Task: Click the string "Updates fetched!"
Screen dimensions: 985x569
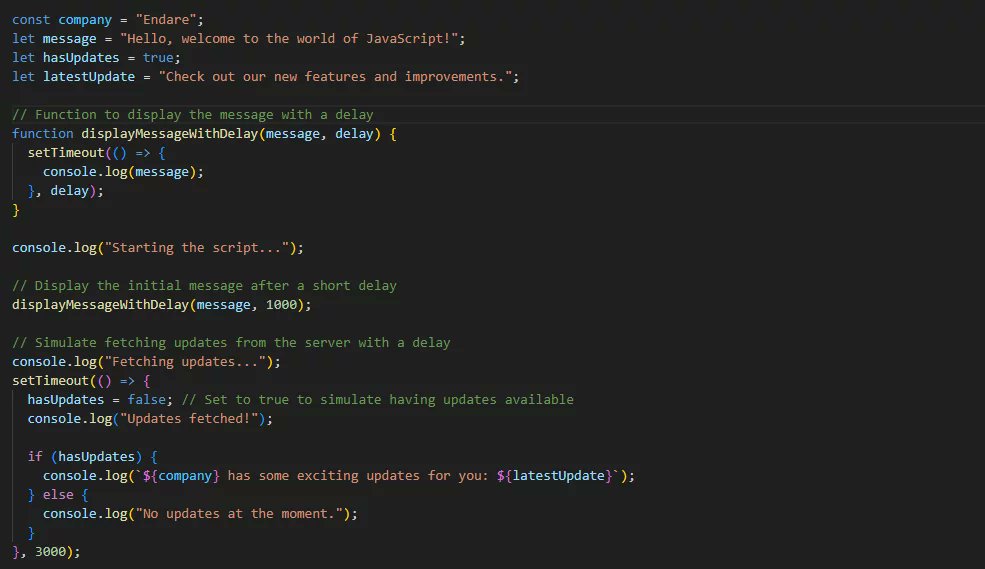Action: coord(189,418)
